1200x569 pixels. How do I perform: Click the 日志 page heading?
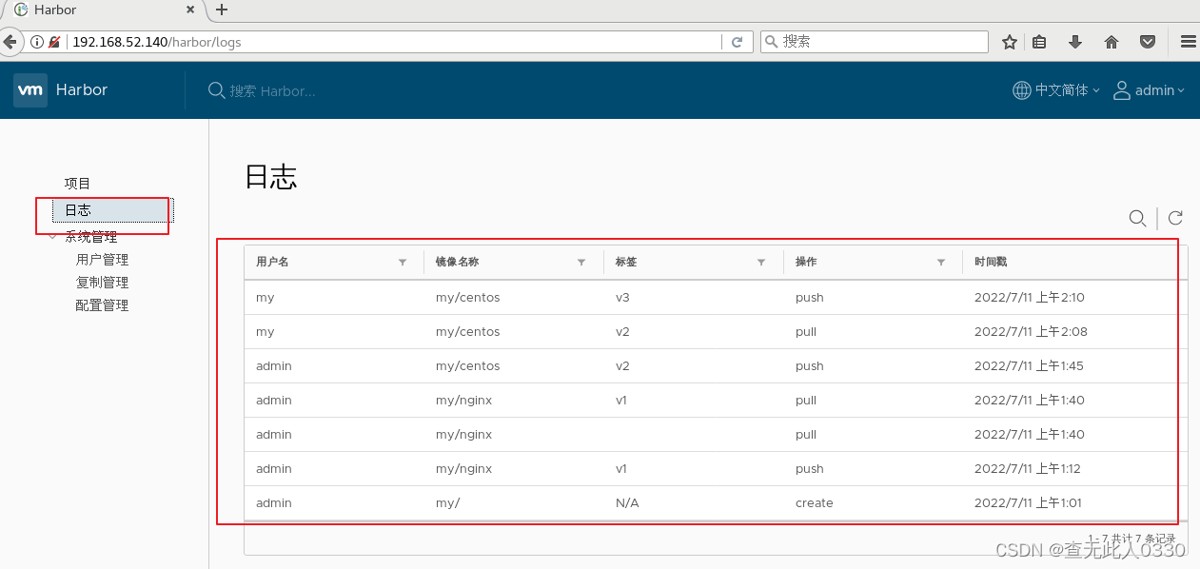(271, 178)
